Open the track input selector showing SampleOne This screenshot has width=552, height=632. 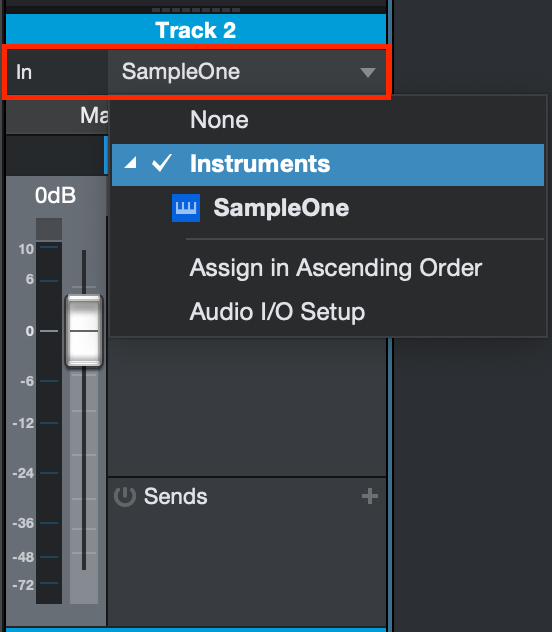point(247,72)
